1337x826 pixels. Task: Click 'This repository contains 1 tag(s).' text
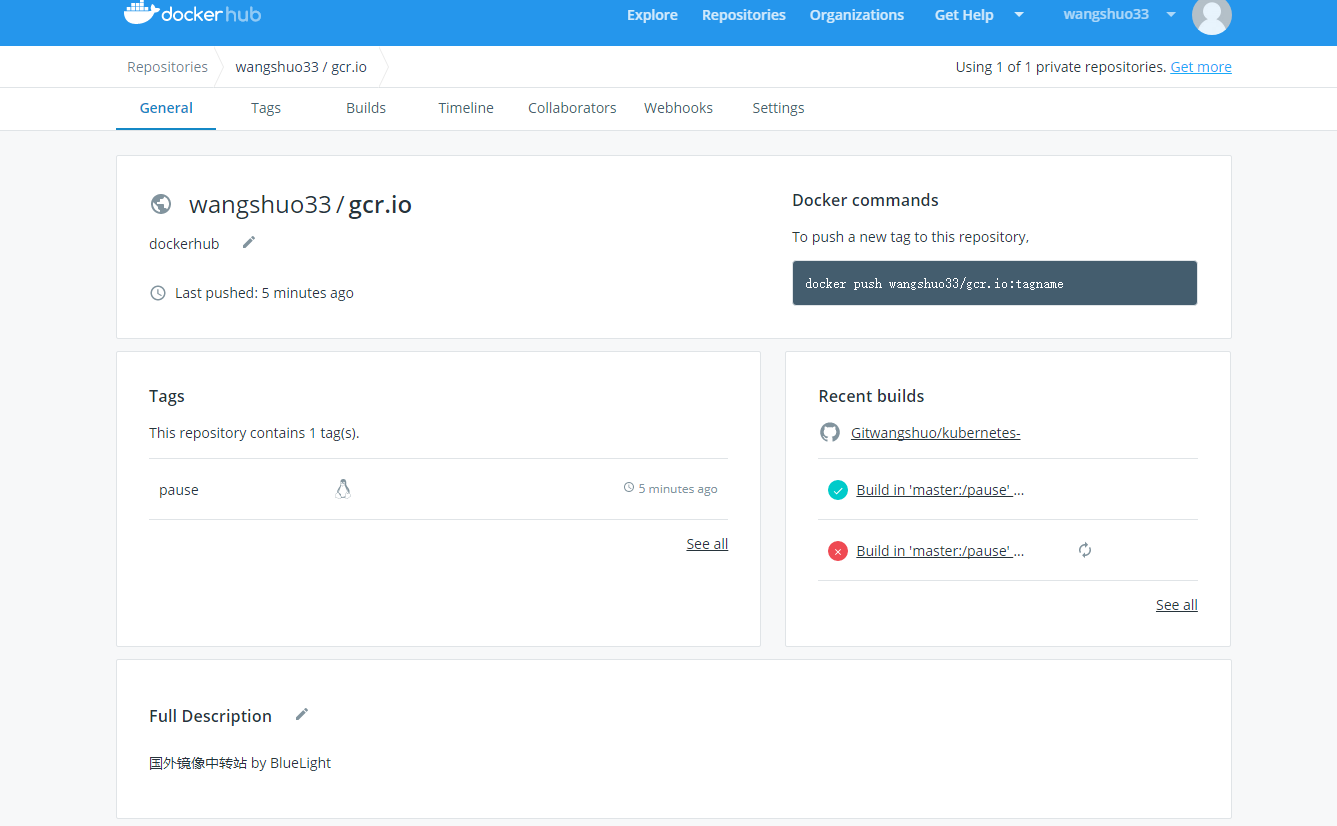(254, 433)
